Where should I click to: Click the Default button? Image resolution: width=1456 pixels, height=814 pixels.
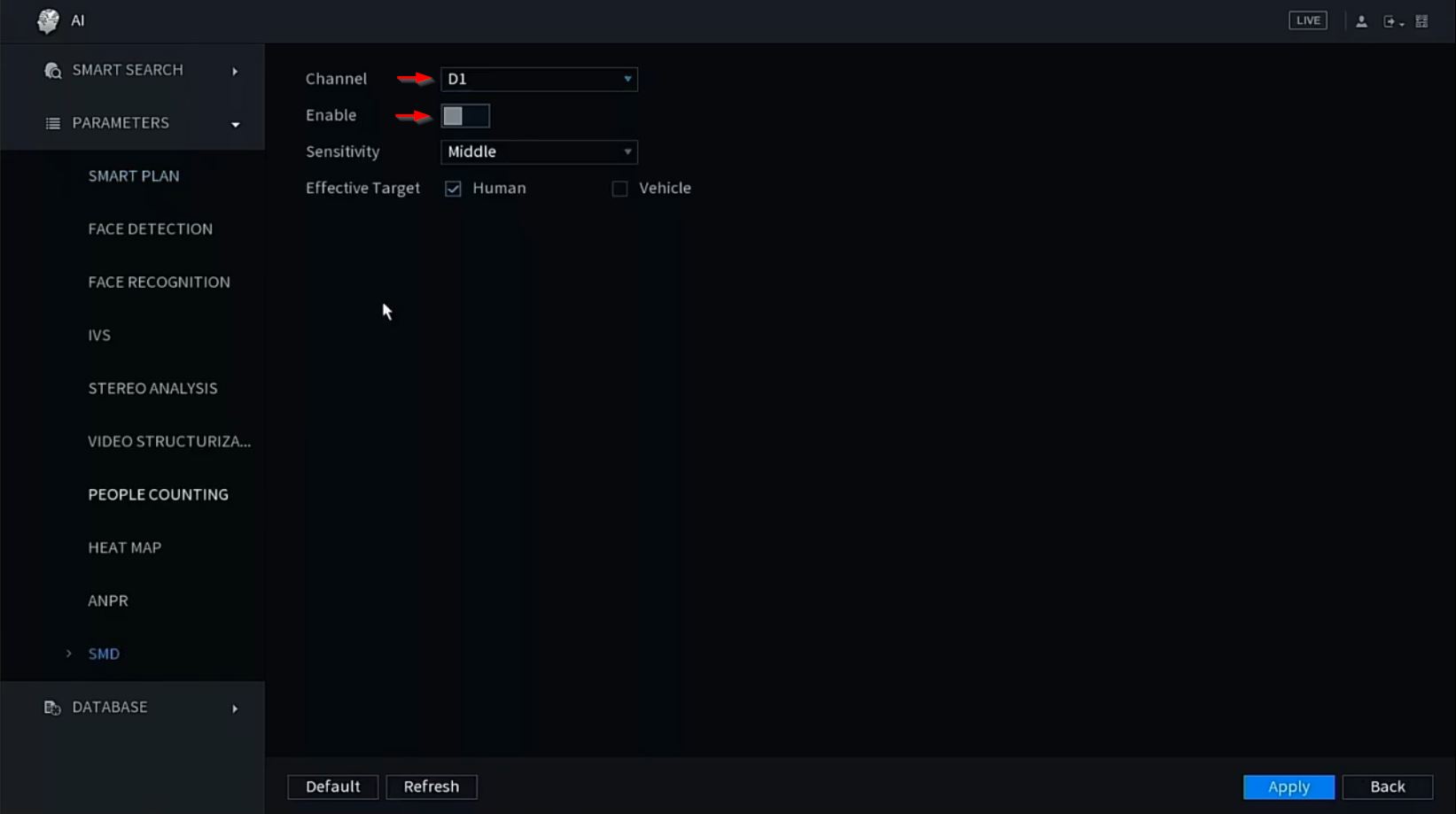coord(333,787)
